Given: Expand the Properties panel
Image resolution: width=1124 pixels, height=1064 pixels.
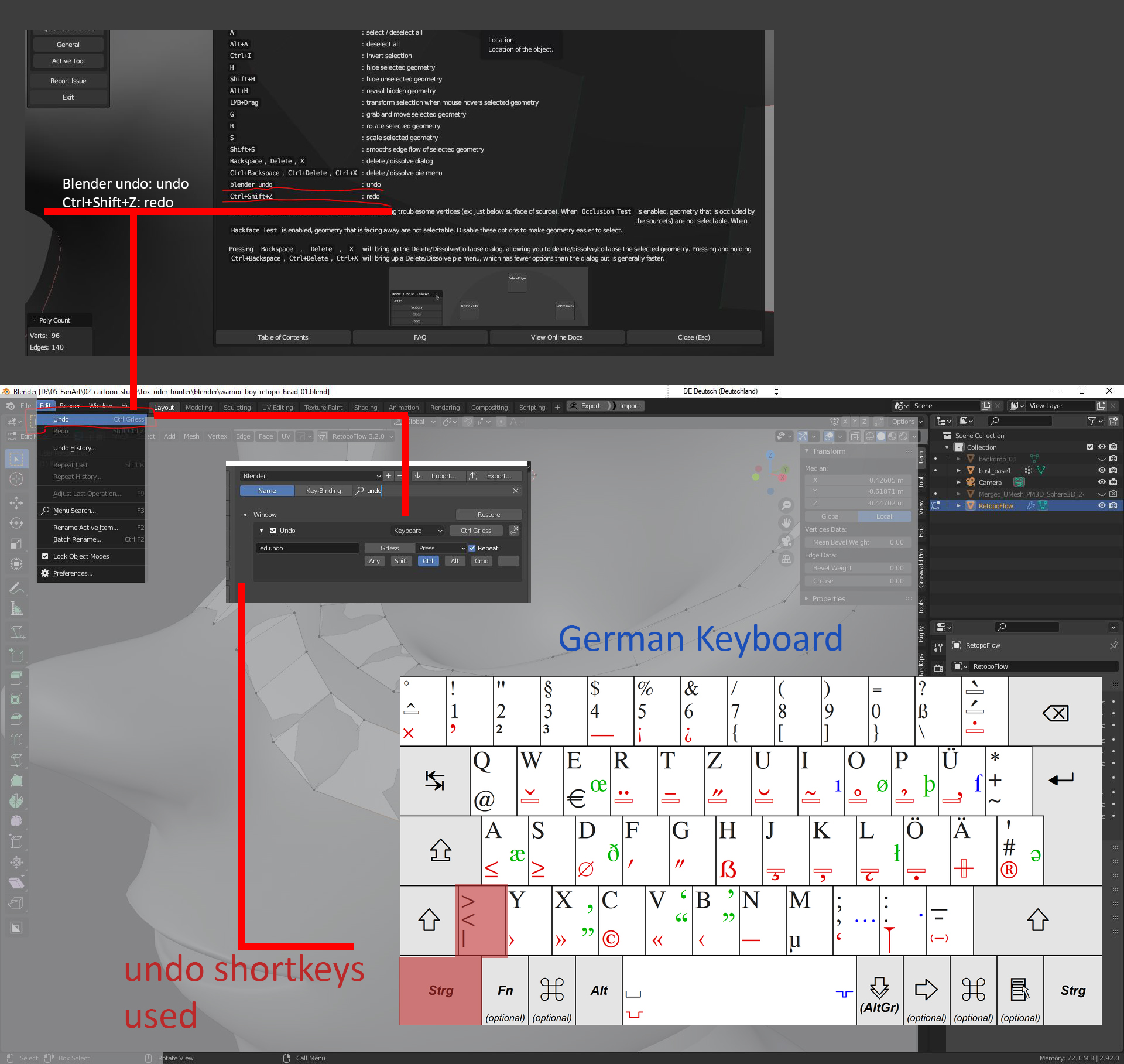Looking at the screenshot, I should click(x=807, y=598).
